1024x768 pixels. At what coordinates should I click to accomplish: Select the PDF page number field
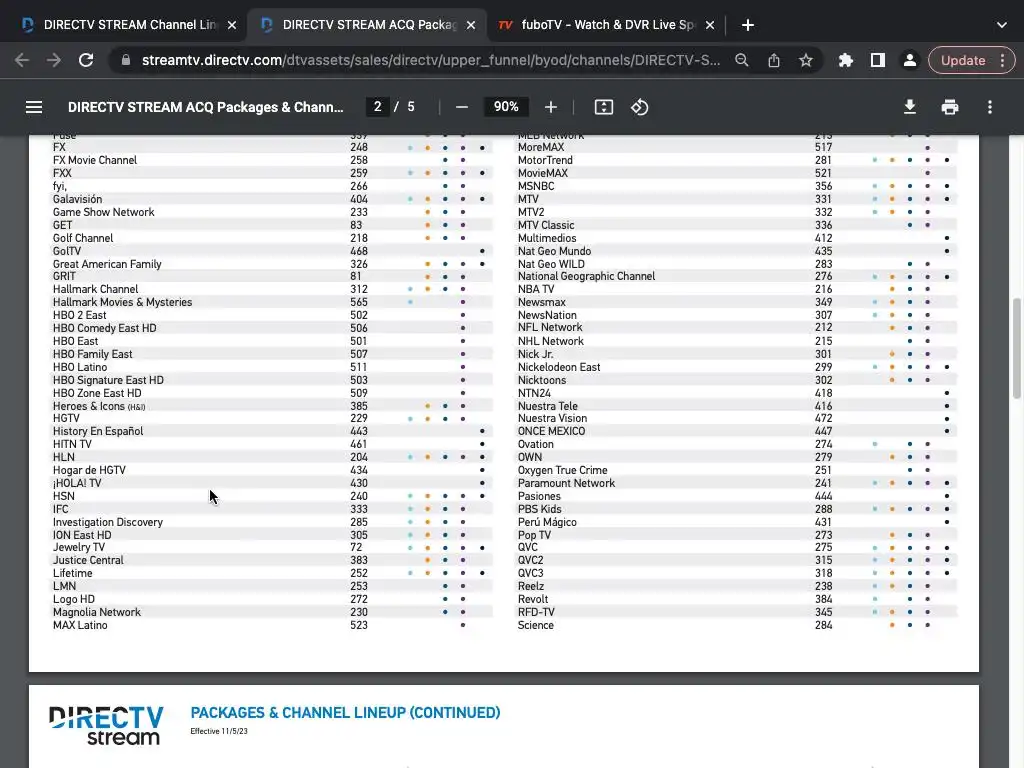(x=377, y=106)
